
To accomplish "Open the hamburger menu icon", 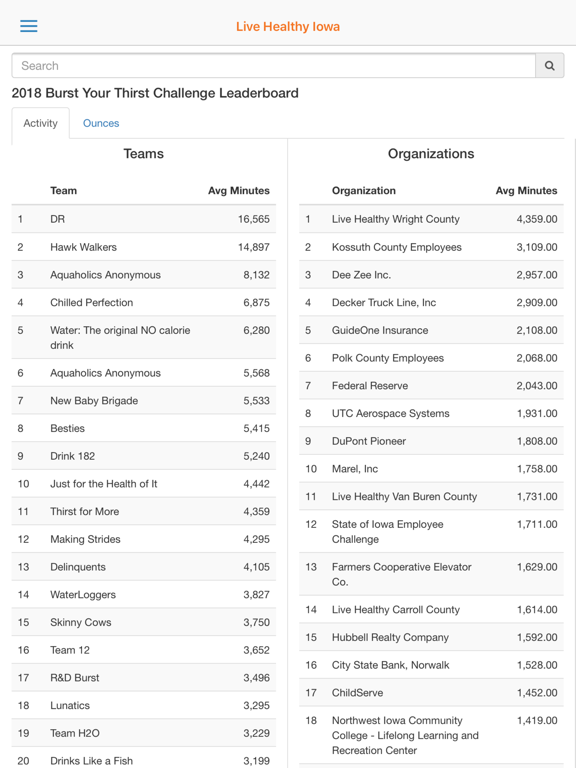I will tap(28, 26).
